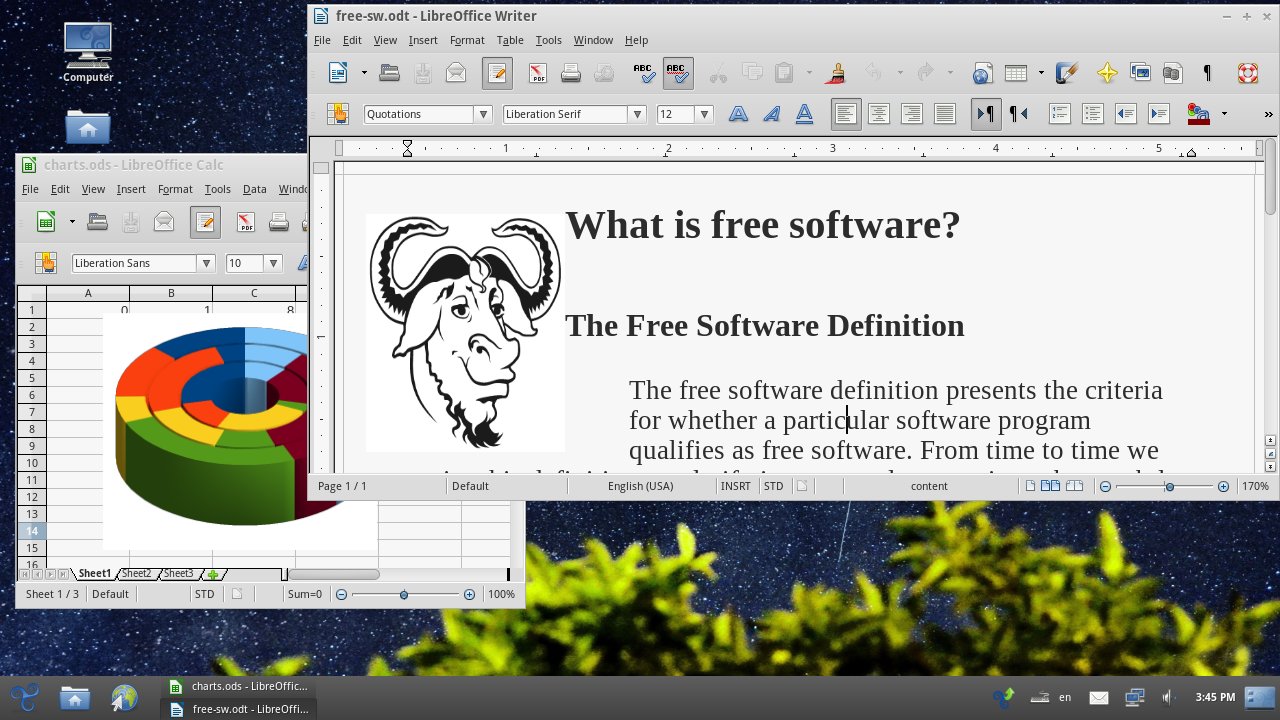Open the Gallery icon in Writer toolbar
This screenshot has width=1280, height=720.
(1140, 72)
